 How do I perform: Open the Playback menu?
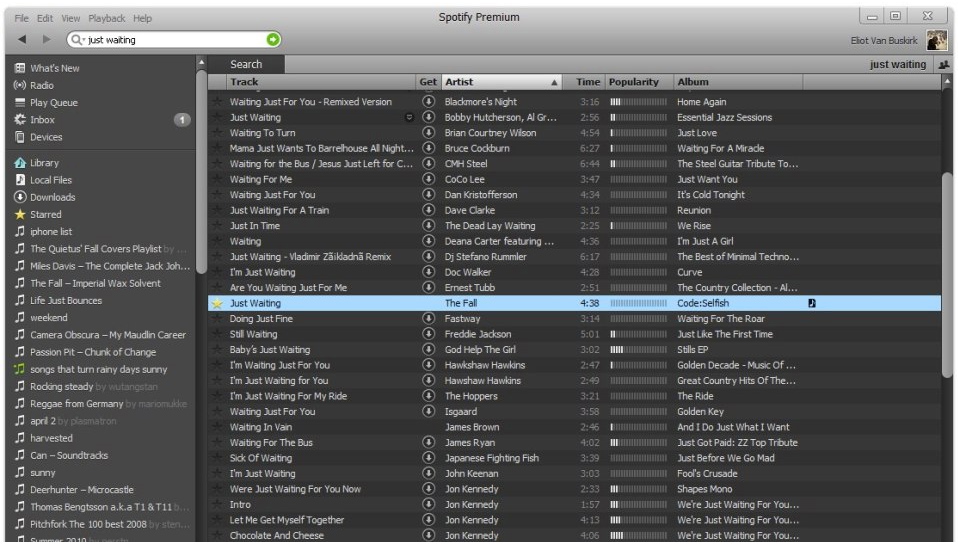106,18
